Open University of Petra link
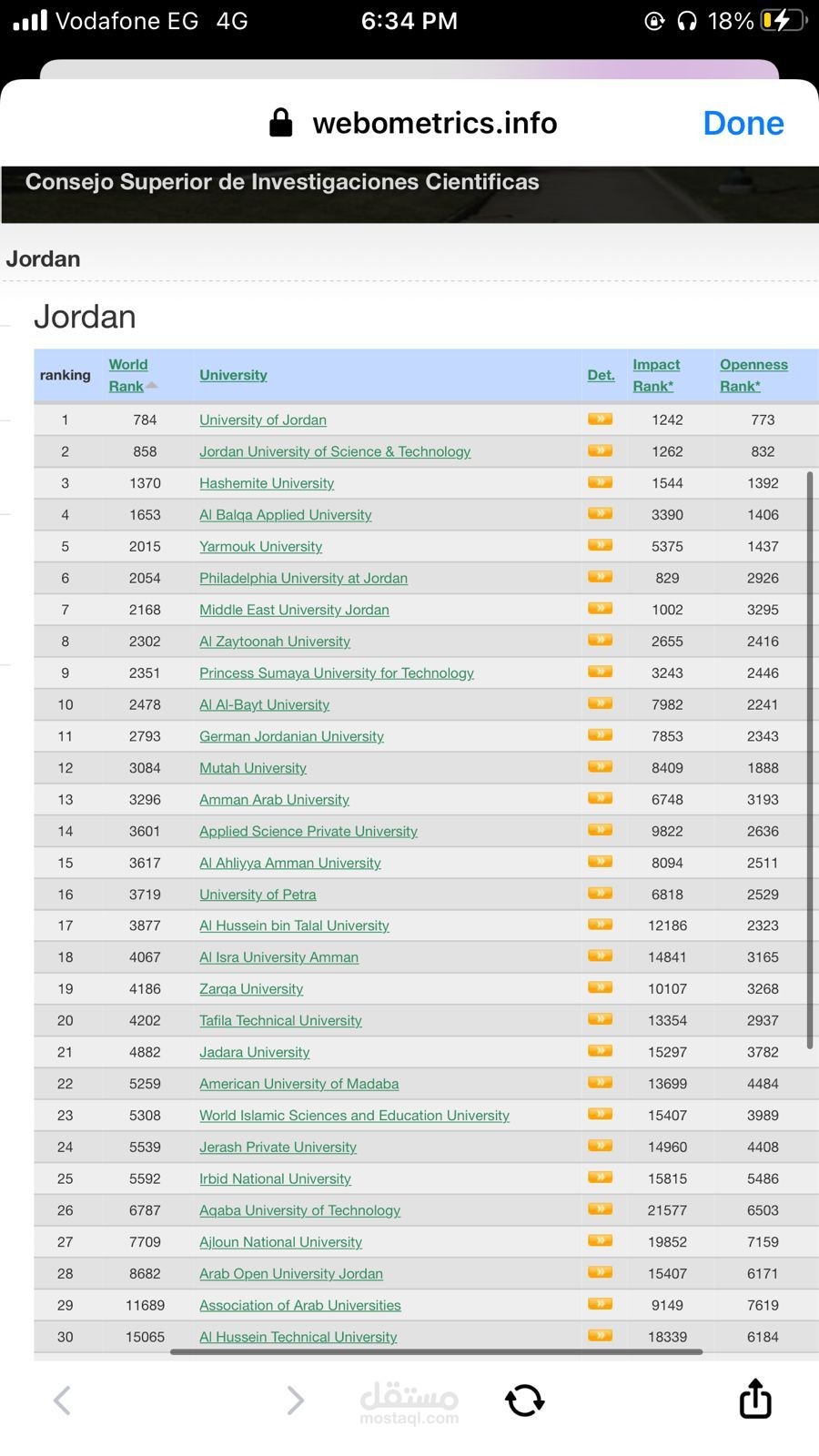The height and width of the screenshot is (1456, 819). click(258, 895)
